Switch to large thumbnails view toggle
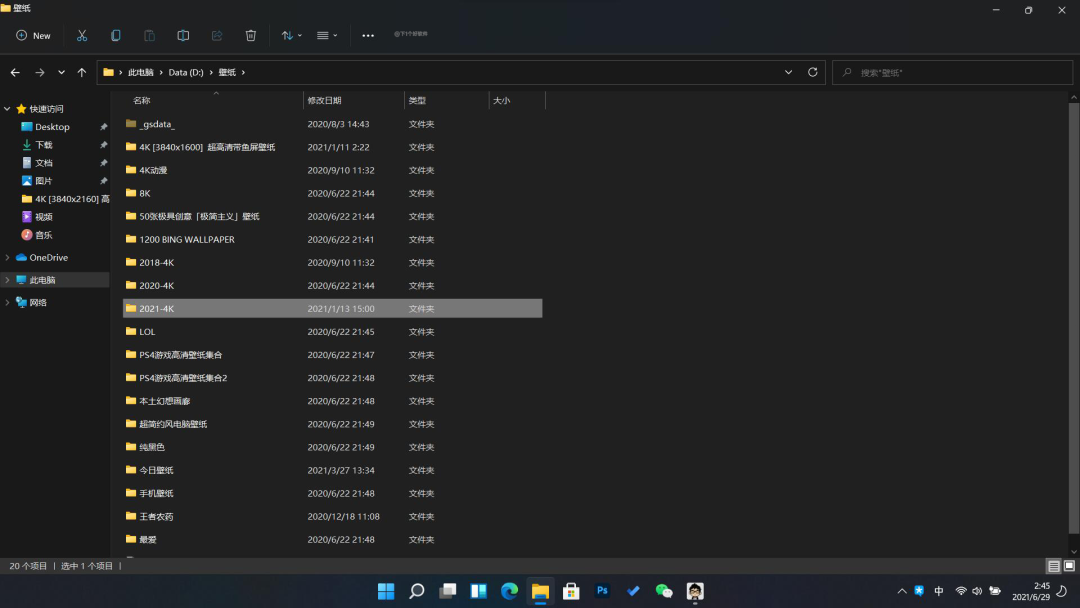Image resolution: width=1080 pixels, height=608 pixels. pyautogui.click(x=1069, y=566)
